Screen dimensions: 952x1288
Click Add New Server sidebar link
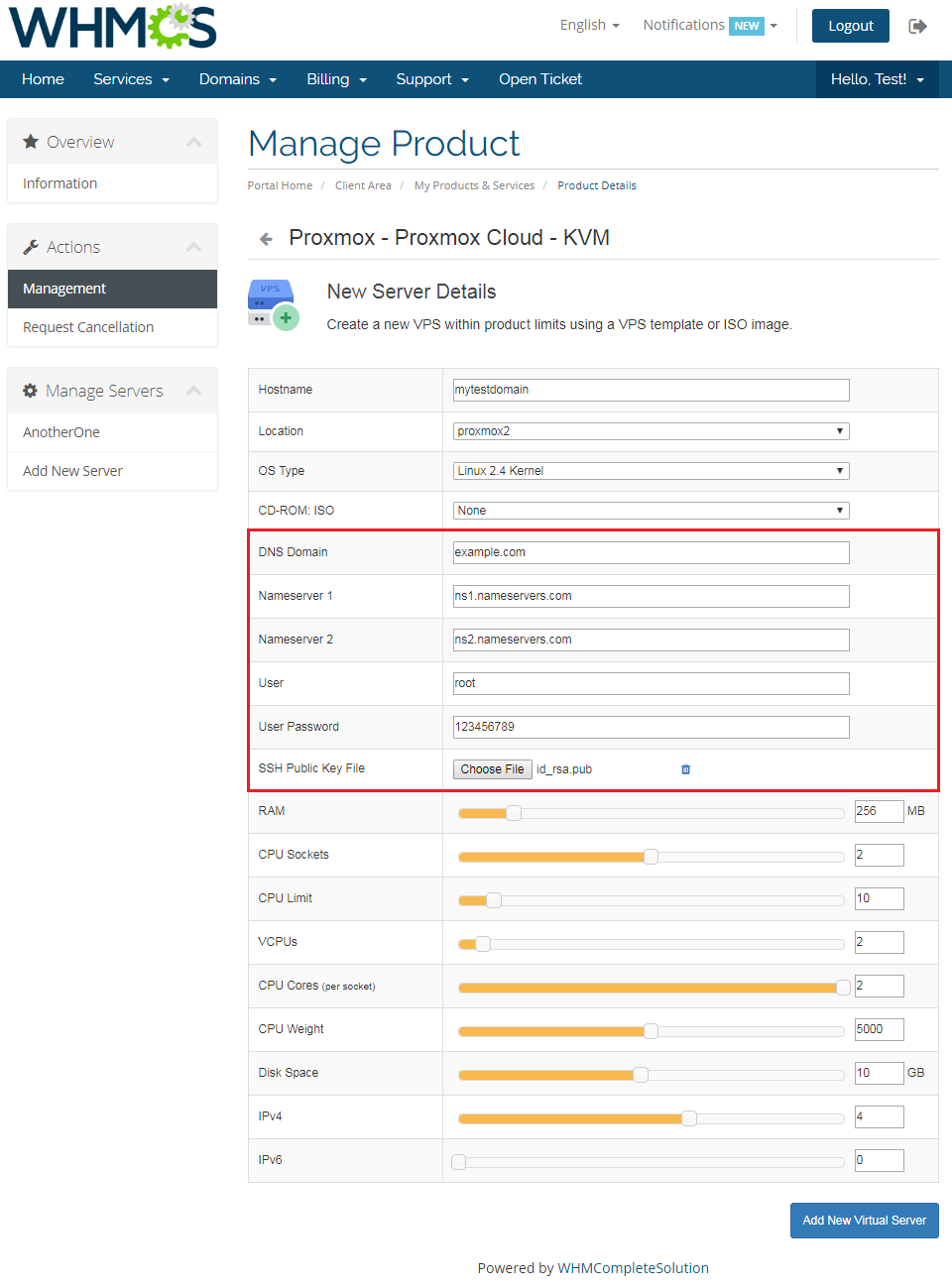112,471
